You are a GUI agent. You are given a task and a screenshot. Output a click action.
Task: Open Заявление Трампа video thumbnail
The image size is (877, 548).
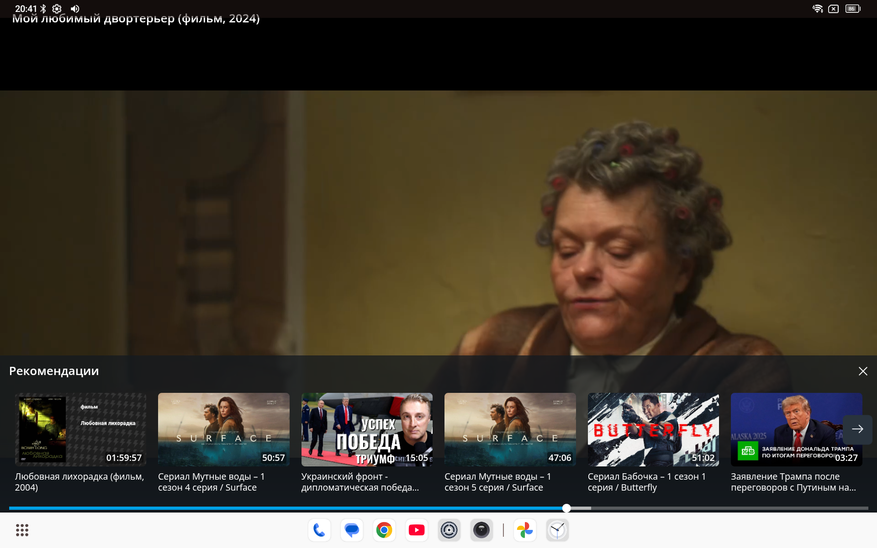(796, 429)
